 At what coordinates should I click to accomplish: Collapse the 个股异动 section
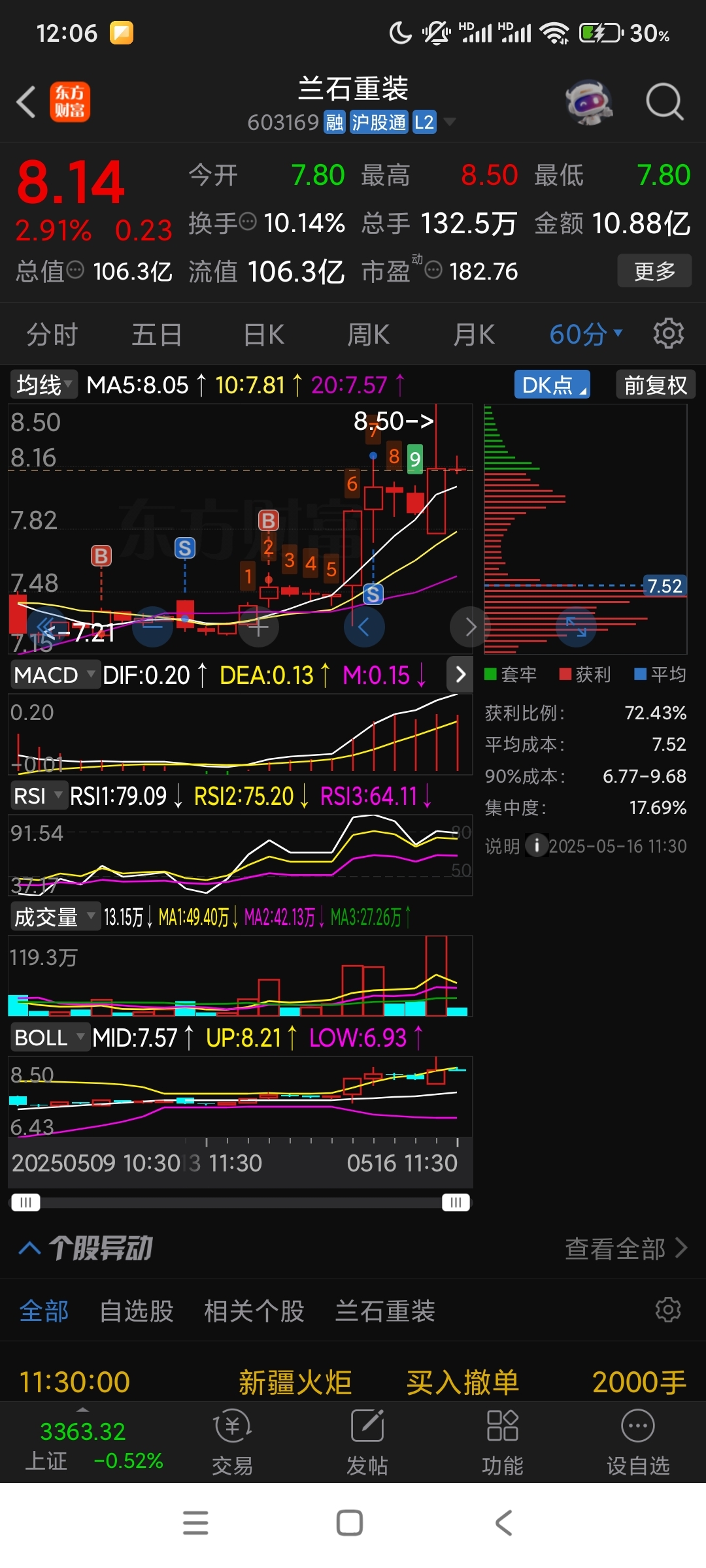[30, 1248]
